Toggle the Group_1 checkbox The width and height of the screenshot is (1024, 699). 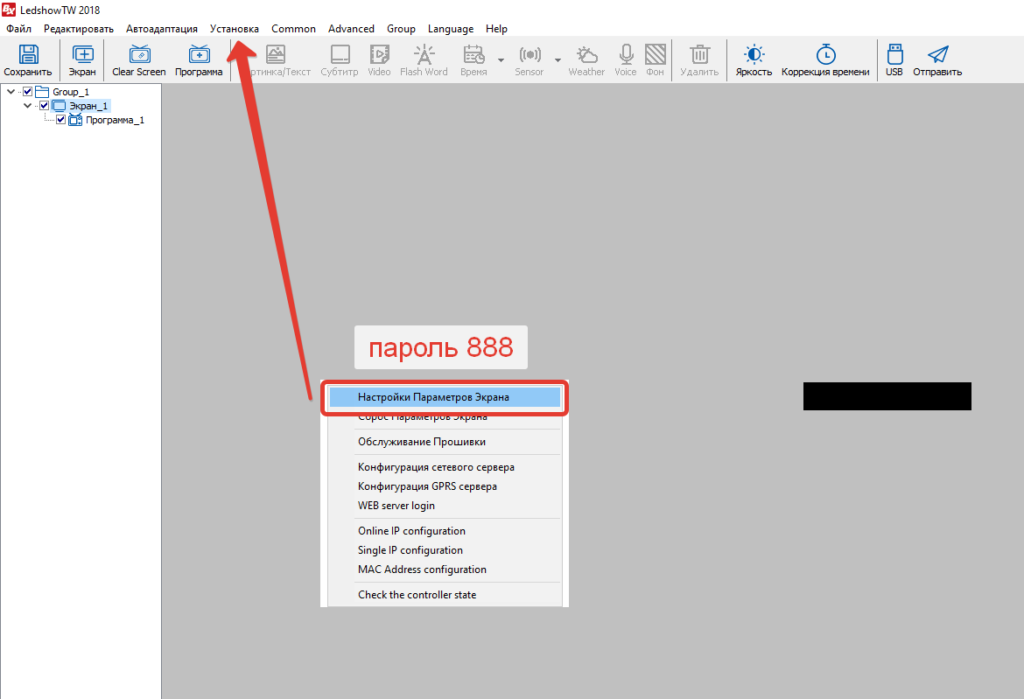point(27,91)
